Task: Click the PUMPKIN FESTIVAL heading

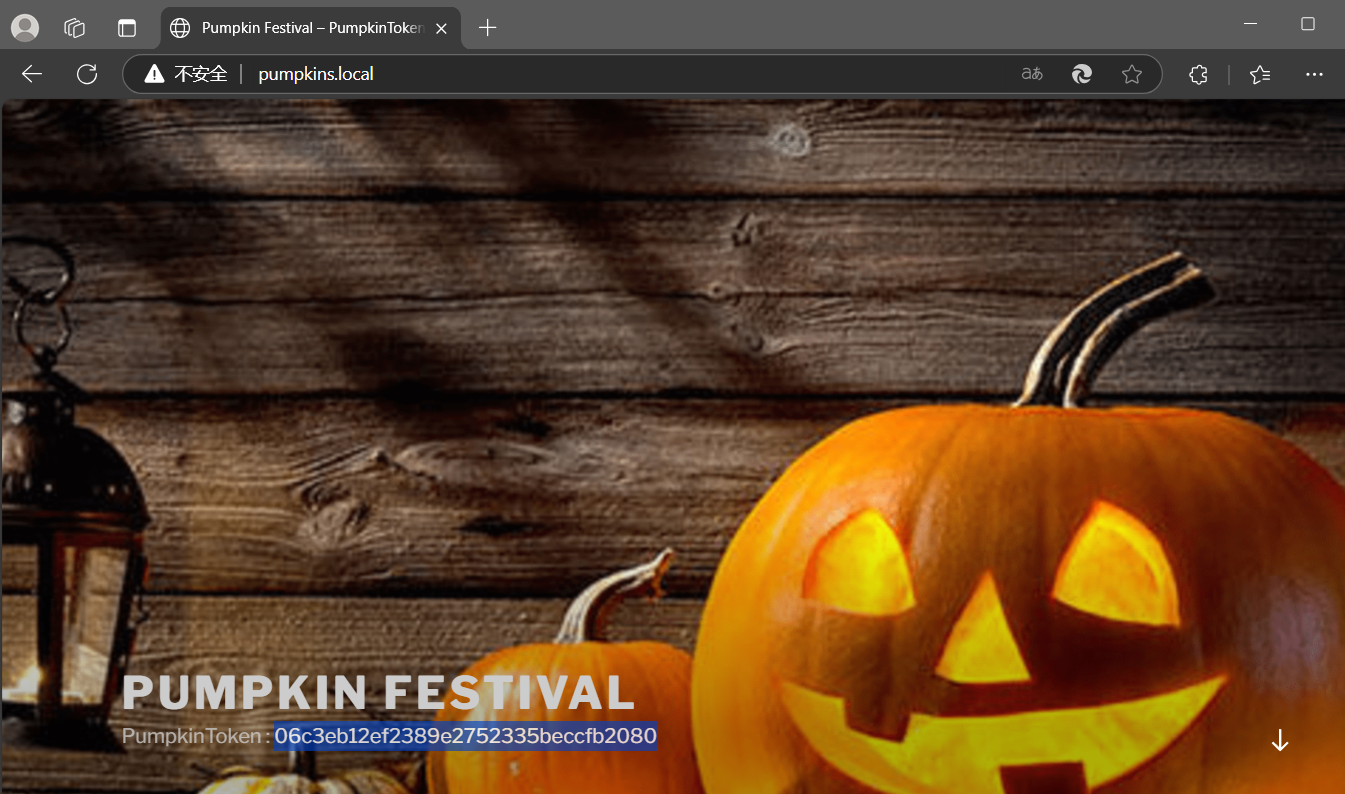Action: [x=378, y=693]
